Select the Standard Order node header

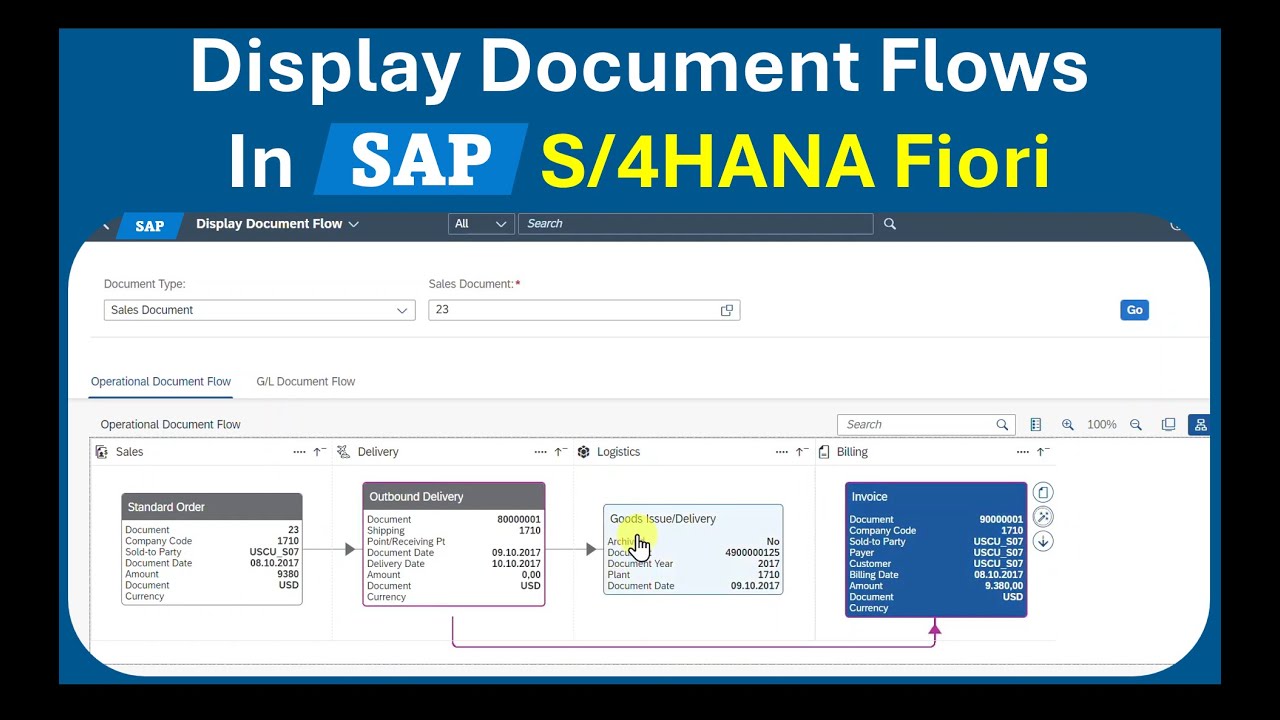click(212, 507)
